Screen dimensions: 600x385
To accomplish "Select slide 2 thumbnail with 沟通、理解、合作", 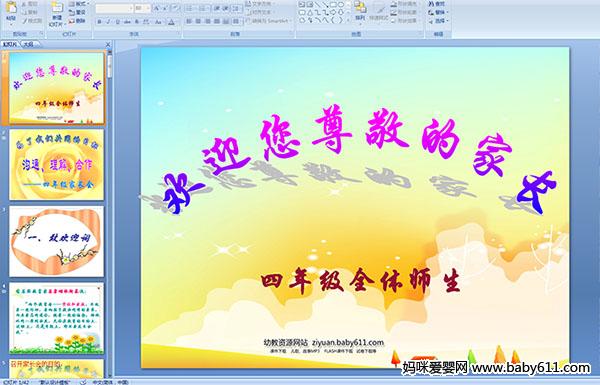I will (x=57, y=165).
